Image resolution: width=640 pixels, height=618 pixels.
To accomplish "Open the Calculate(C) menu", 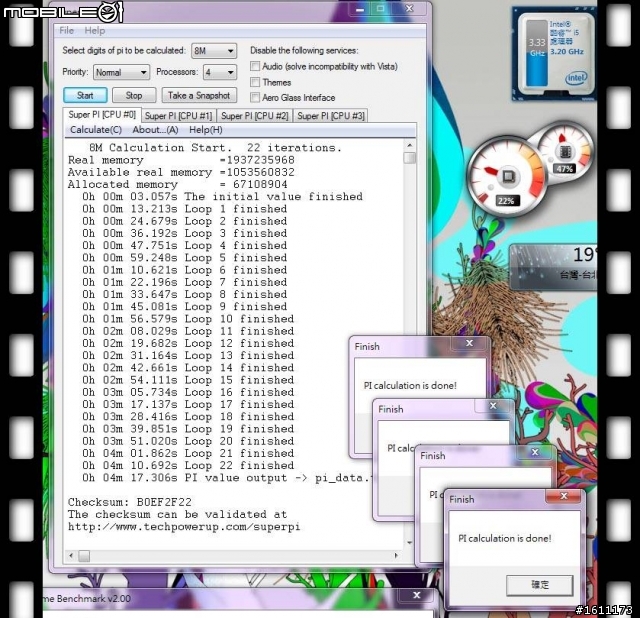I will (96, 130).
